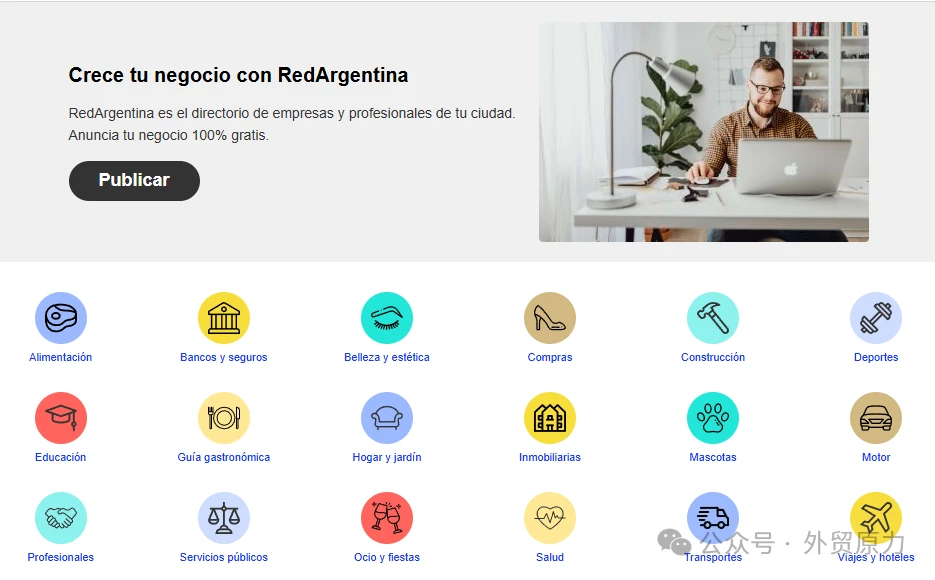The image size is (935, 580).
Task: Open the Servicios públicos scales icon
Action: tap(224, 518)
